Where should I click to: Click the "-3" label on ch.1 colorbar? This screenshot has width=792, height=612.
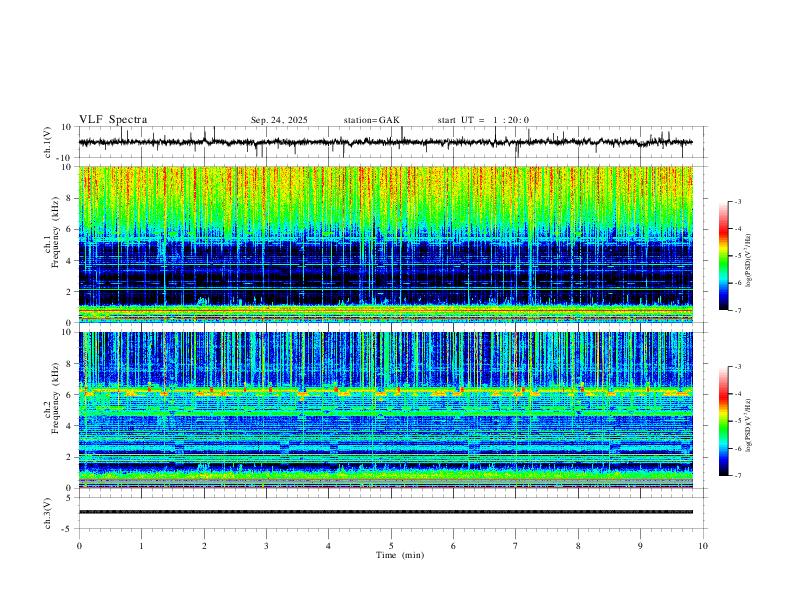coord(737,201)
